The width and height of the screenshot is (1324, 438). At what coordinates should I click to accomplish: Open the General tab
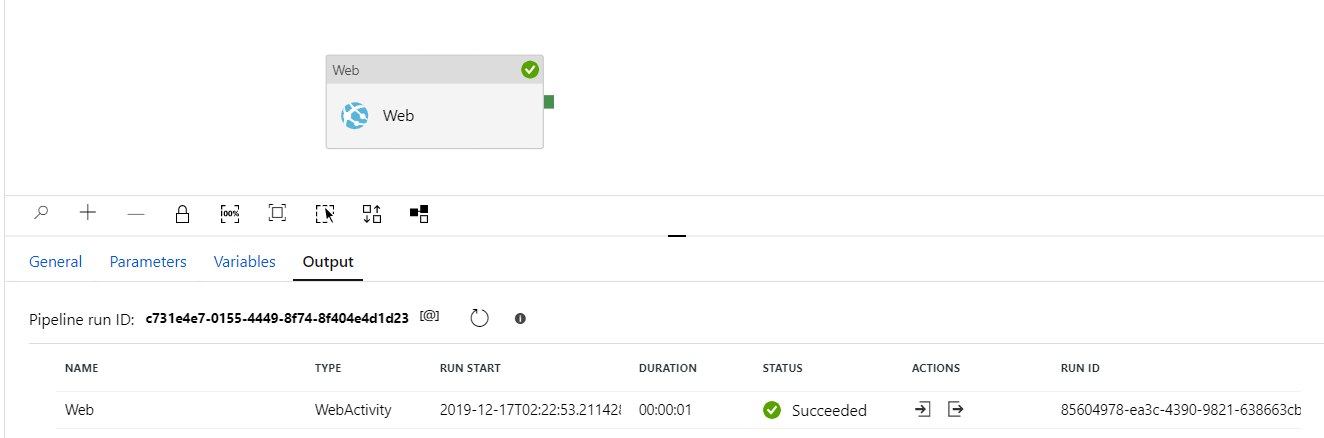(56, 262)
